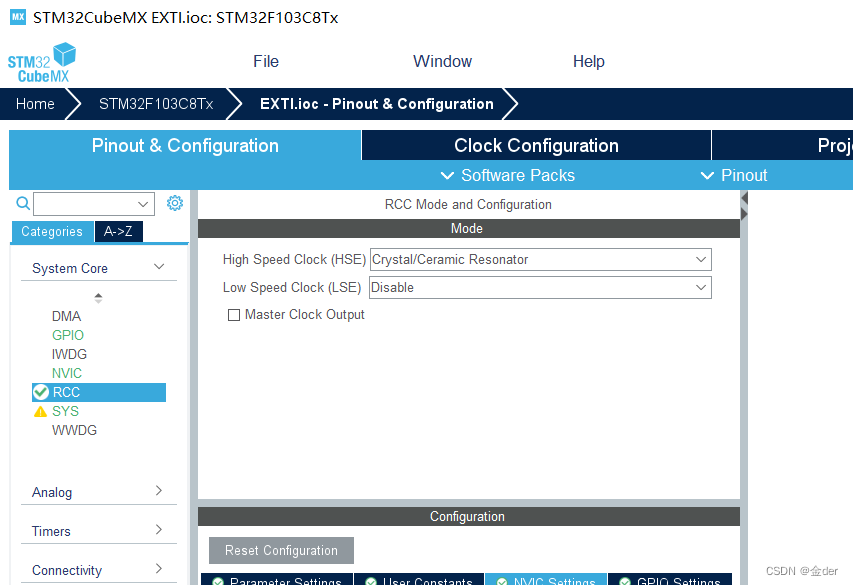Open the Low Speed Clock (LSE) dropdown
The image size is (853, 585).
coord(540,287)
